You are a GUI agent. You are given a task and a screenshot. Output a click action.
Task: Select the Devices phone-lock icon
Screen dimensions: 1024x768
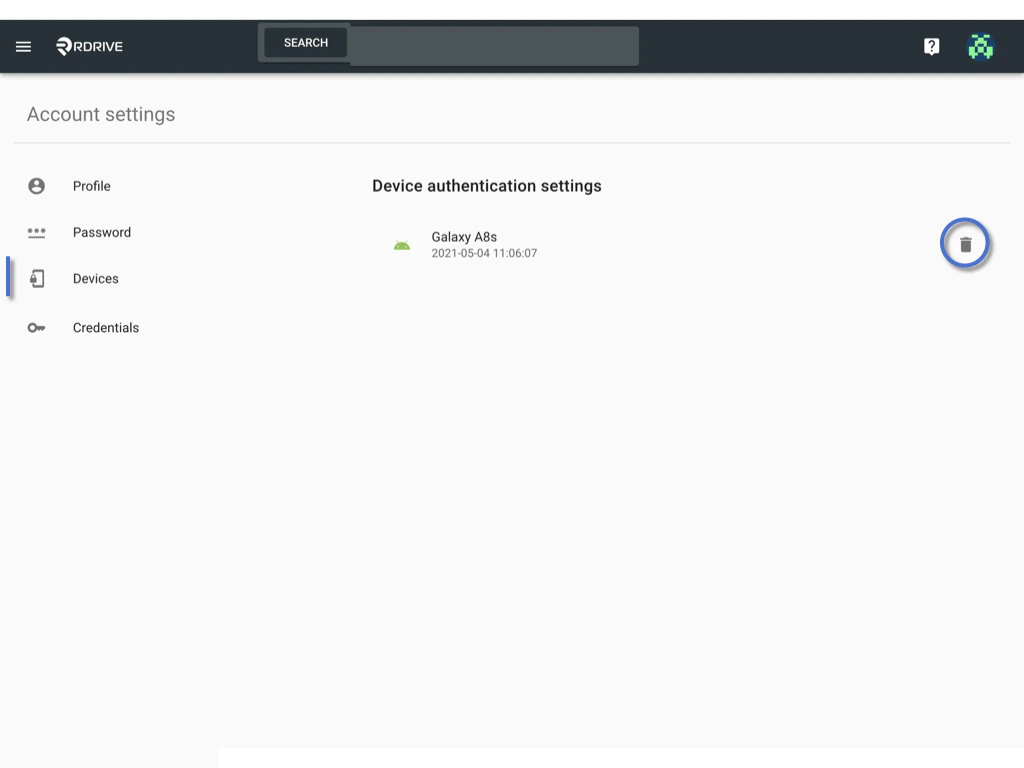tap(37, 279)
